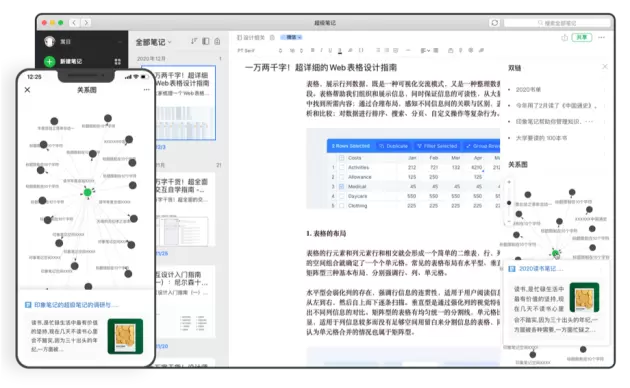The image size is (630, 388).
Task: Click the sync refresh icon in title bar
Action: tap(495, 23)
